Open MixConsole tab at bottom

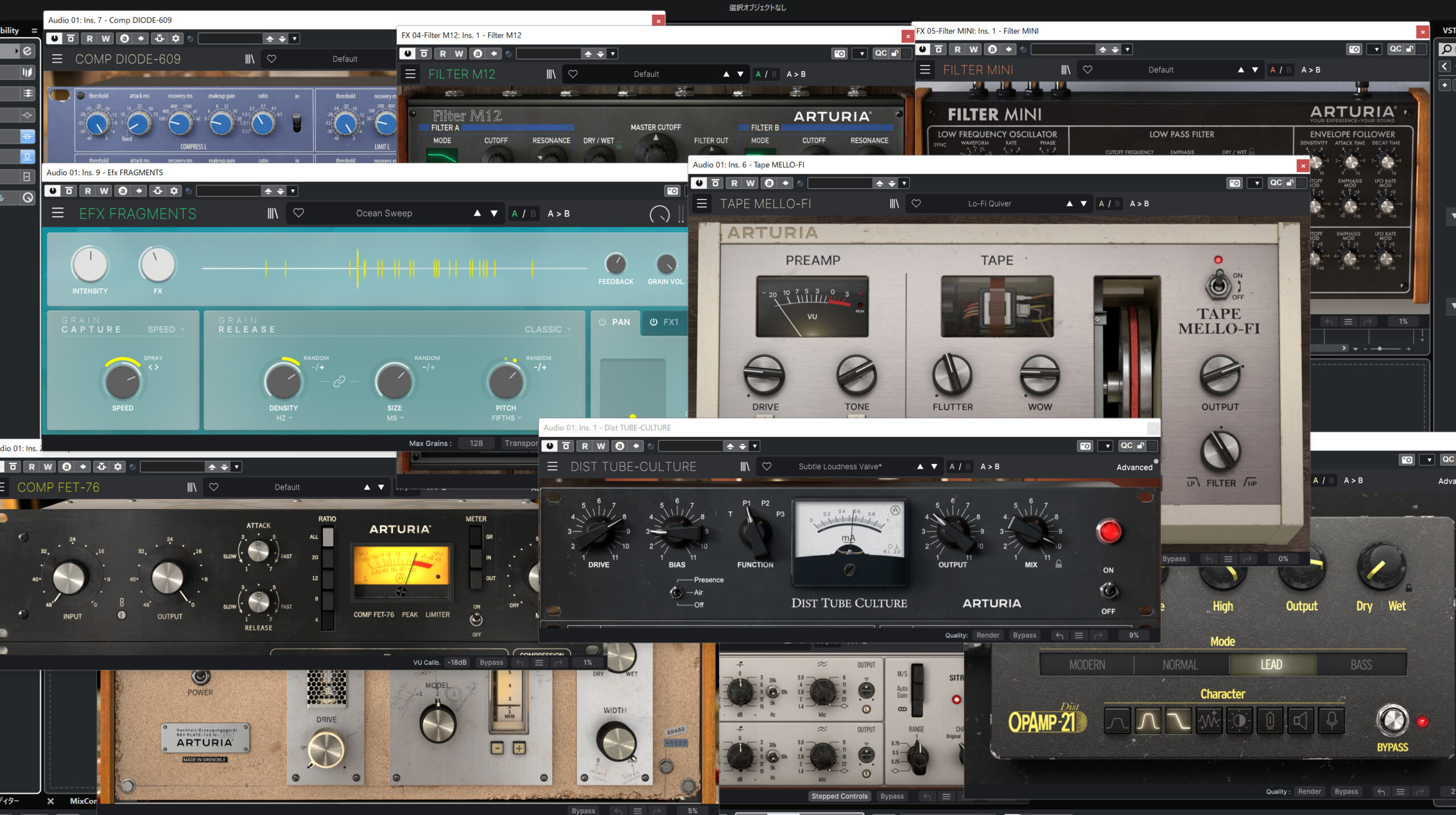click(x=83, y=801)
